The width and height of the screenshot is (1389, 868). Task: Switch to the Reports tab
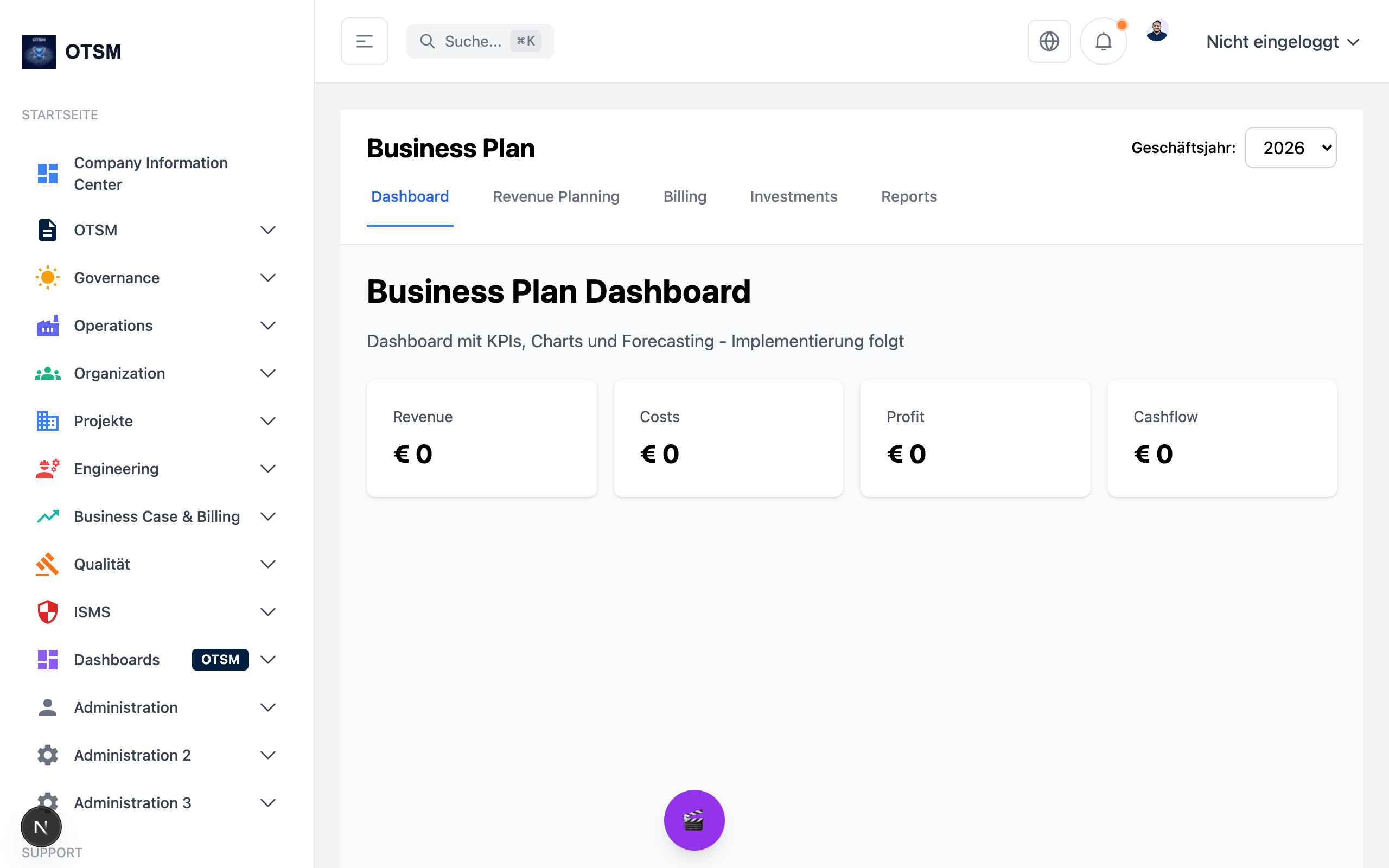[x=909, y=197]
